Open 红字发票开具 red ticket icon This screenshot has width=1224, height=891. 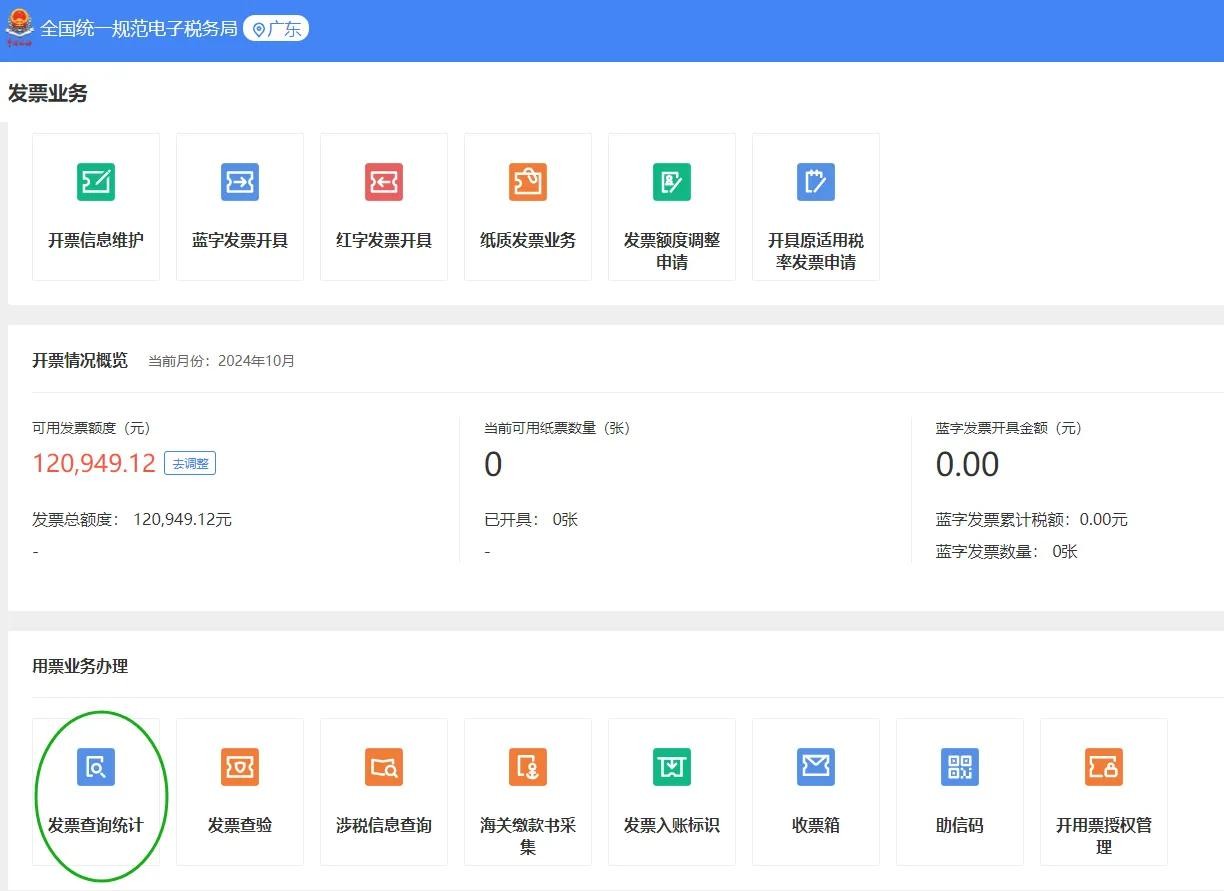tap(384, 182)
